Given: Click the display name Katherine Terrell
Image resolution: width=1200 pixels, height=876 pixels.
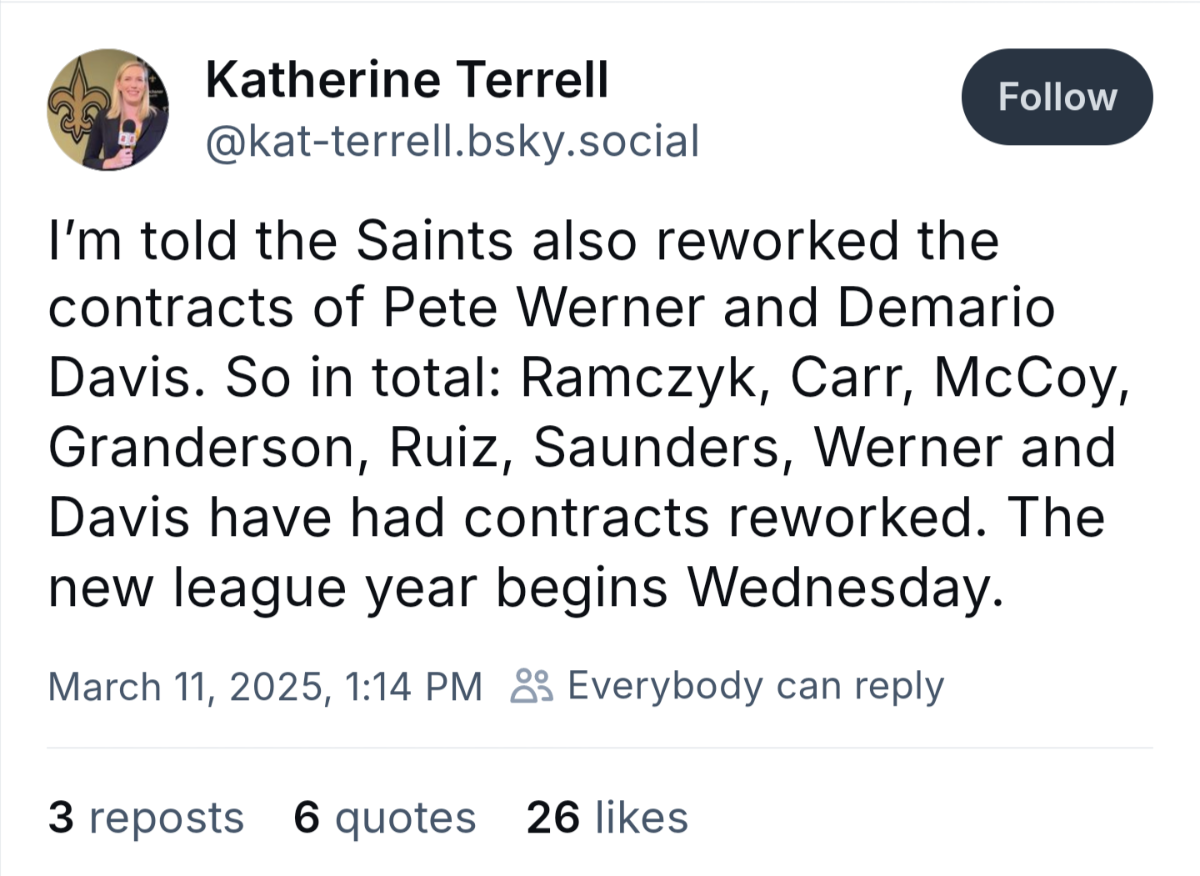Looking at the screenshot, I should pyautogui.click(x=406, y=80).
